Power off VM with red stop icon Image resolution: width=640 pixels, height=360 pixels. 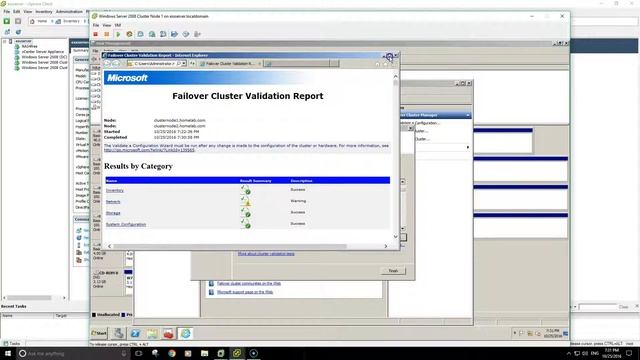click(x=96, y=34)
